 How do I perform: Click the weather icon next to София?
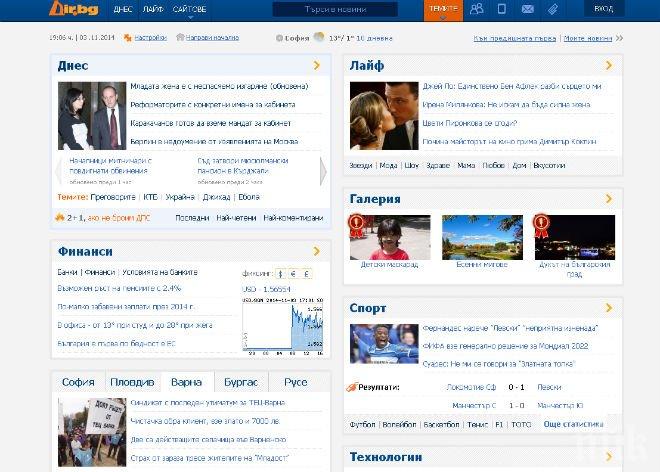319,37
